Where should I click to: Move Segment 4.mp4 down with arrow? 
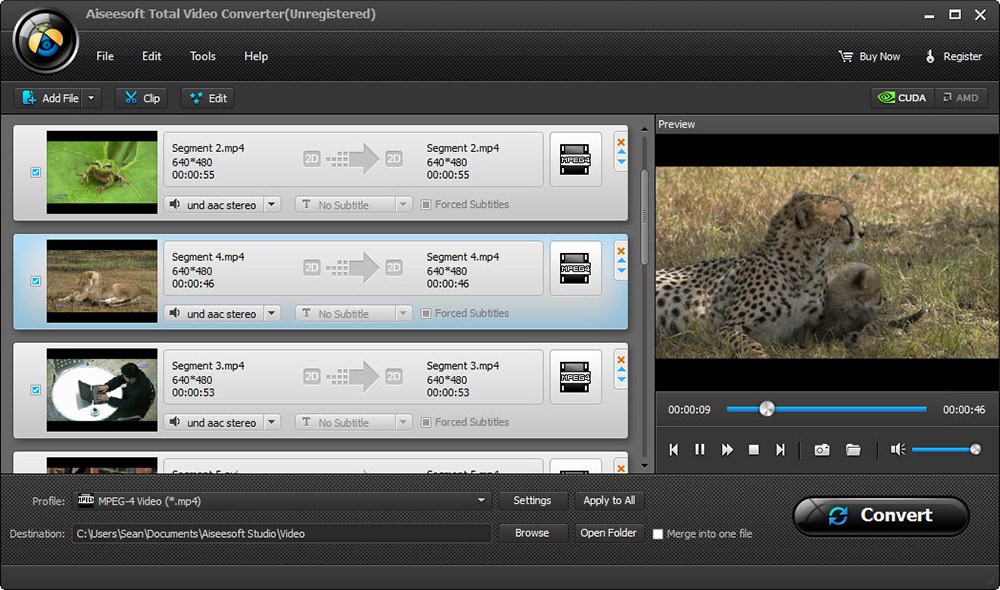point(621,271)
